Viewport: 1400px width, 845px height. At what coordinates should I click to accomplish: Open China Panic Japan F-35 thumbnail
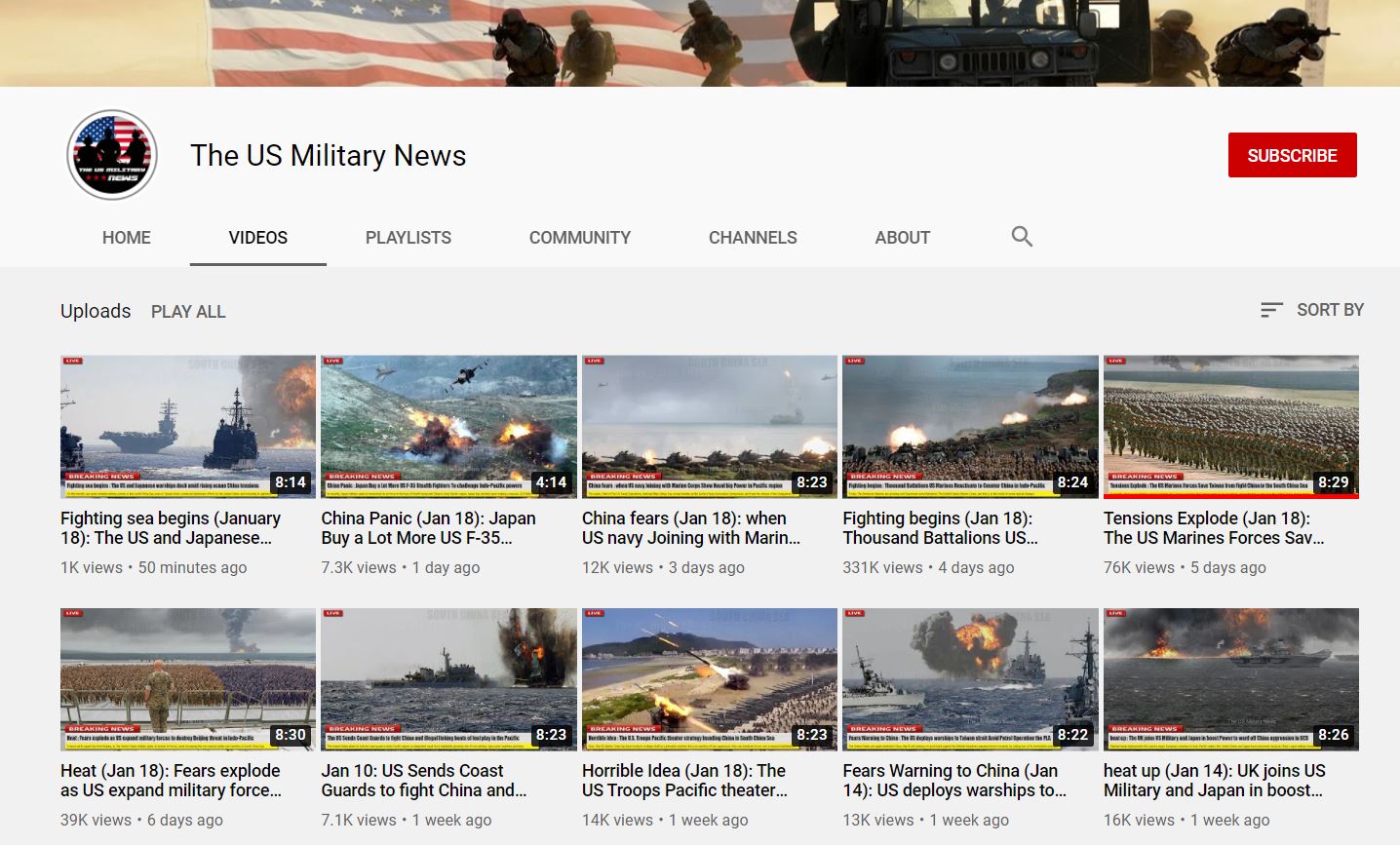[448, 427]
